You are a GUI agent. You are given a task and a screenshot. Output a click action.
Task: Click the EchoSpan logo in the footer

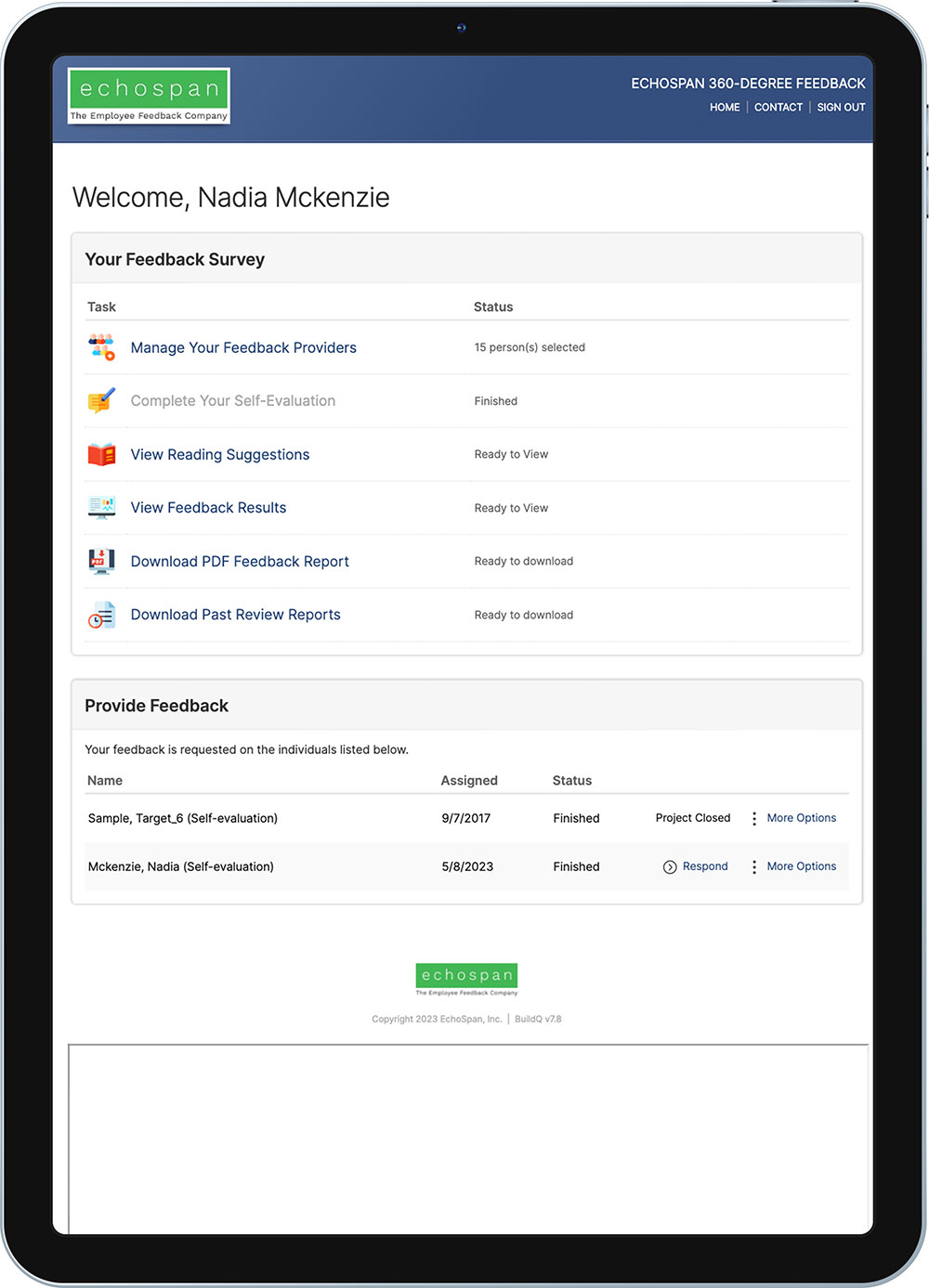point(466,979)
